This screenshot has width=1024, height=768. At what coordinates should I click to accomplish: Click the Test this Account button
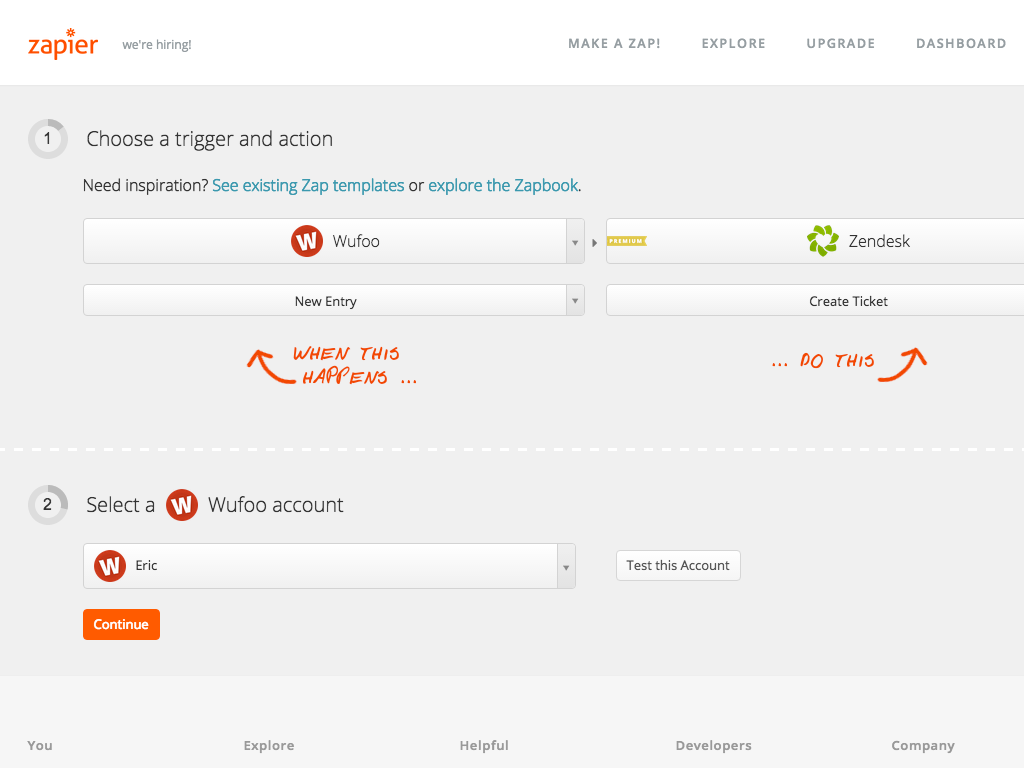tap(678, 566)
